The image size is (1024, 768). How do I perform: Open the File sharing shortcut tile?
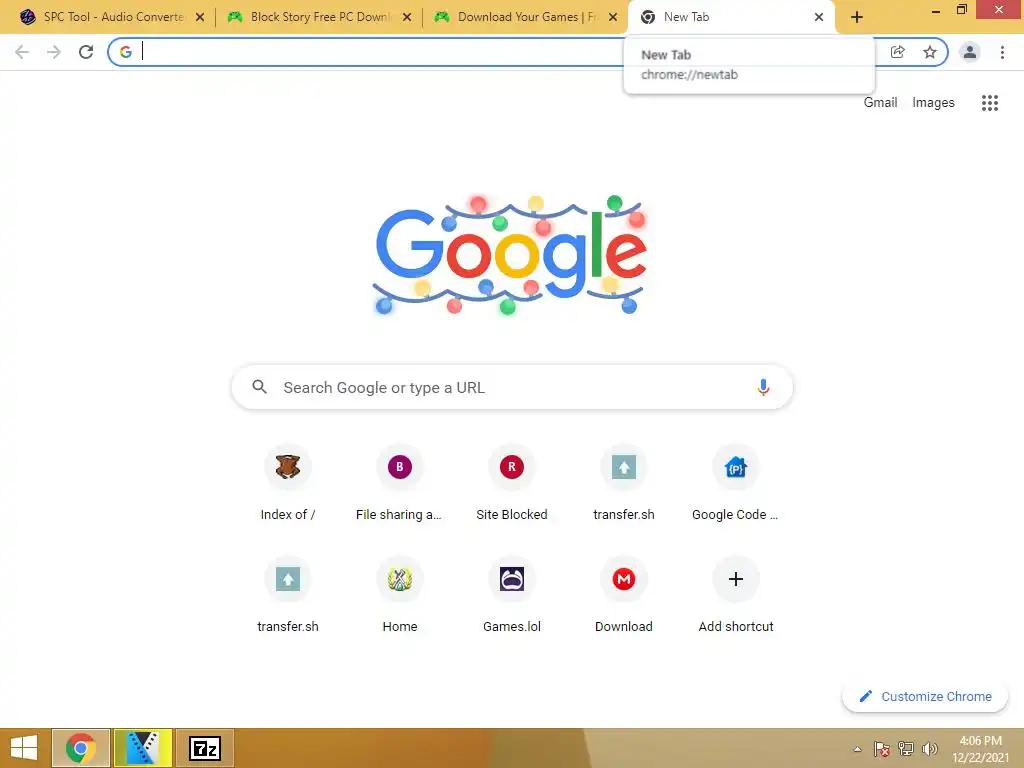(x=399, y=485)
